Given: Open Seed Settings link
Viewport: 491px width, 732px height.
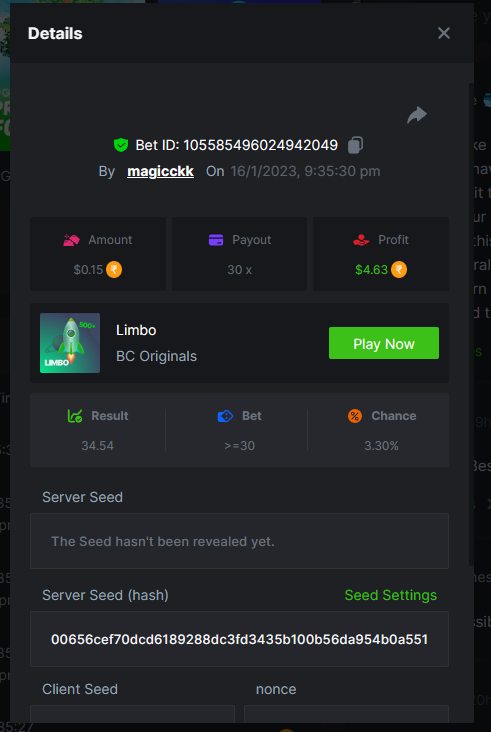Looking at the screenshot, I should pos(391,595).
